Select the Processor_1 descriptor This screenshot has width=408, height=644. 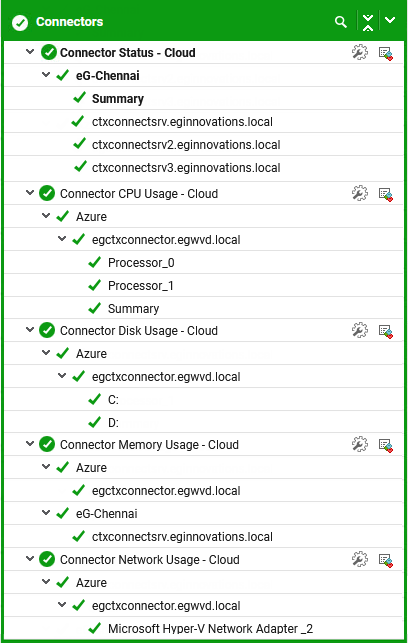(141, 285)
